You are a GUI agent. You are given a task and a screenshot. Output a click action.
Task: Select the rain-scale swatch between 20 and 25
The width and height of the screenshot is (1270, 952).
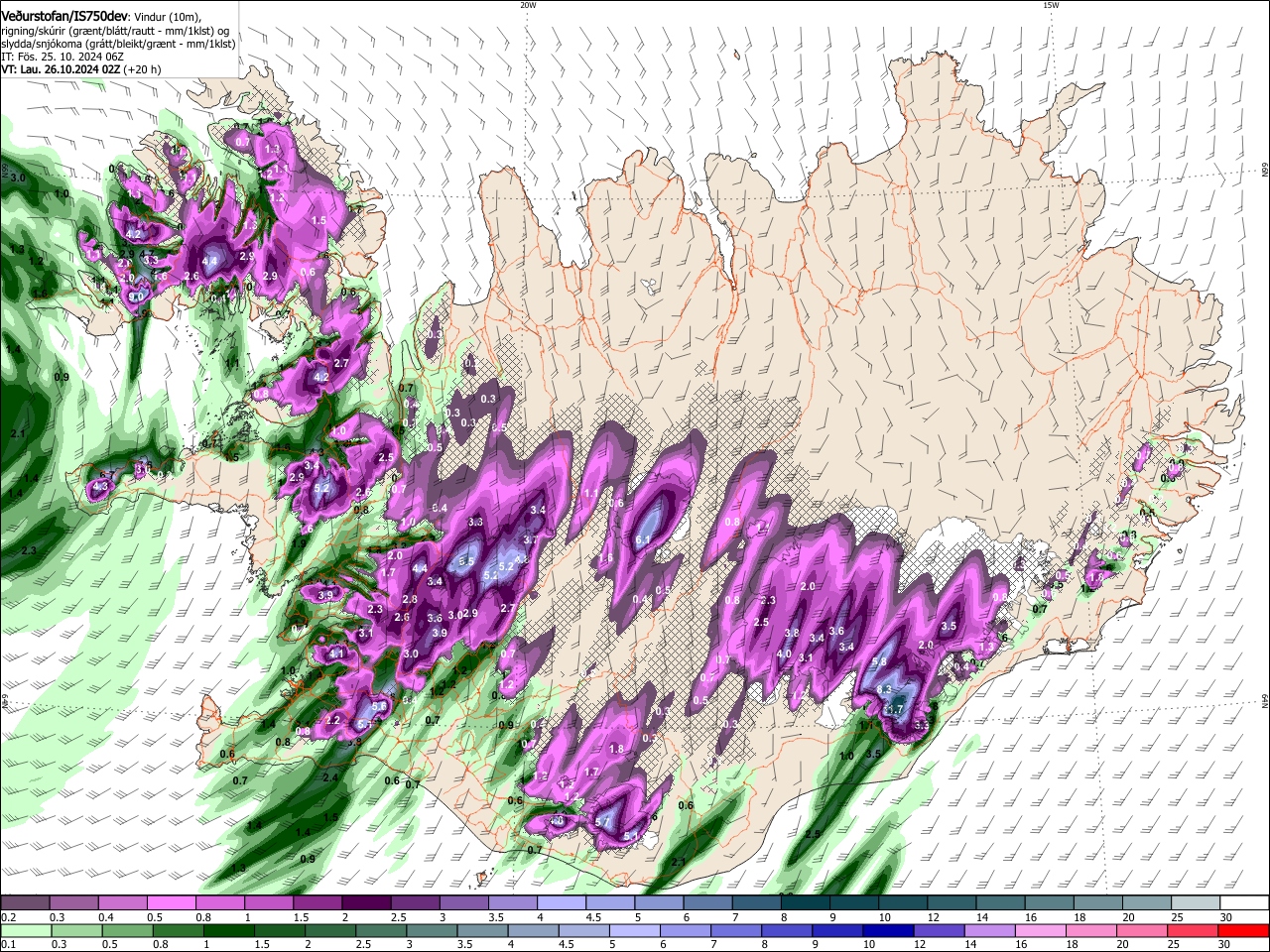click(x=1142, y=930)
